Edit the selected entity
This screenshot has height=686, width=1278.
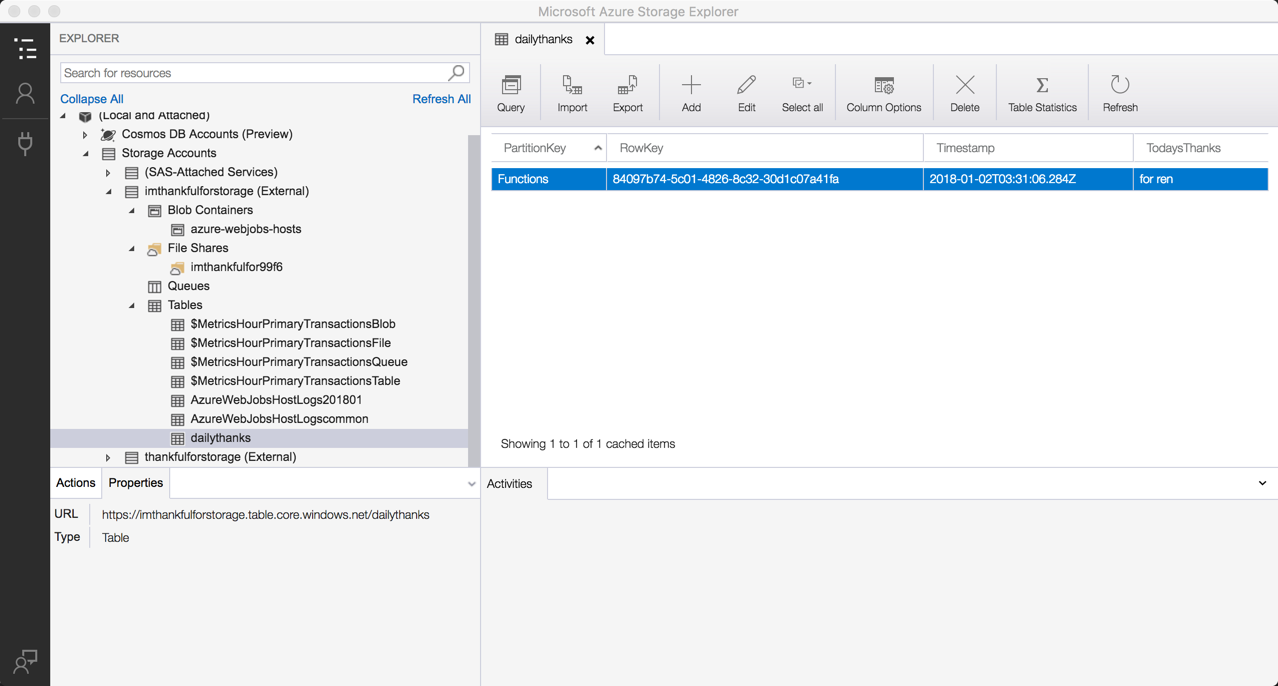[746, 93]
